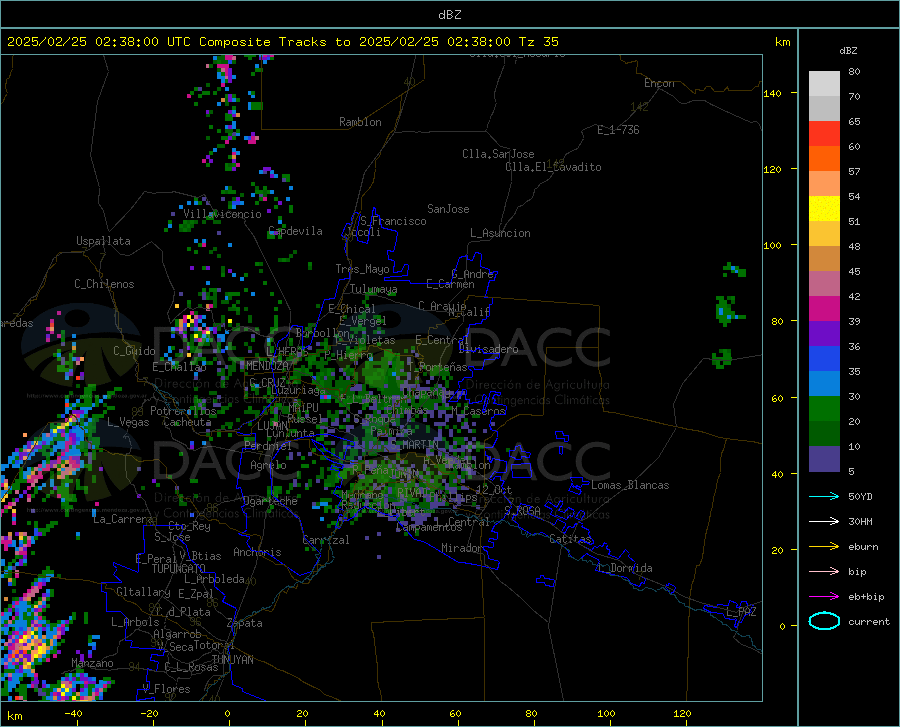This screenshot has width=900, height=727.
Task: Click the dBZ title at the top
Action: point(449,15)
